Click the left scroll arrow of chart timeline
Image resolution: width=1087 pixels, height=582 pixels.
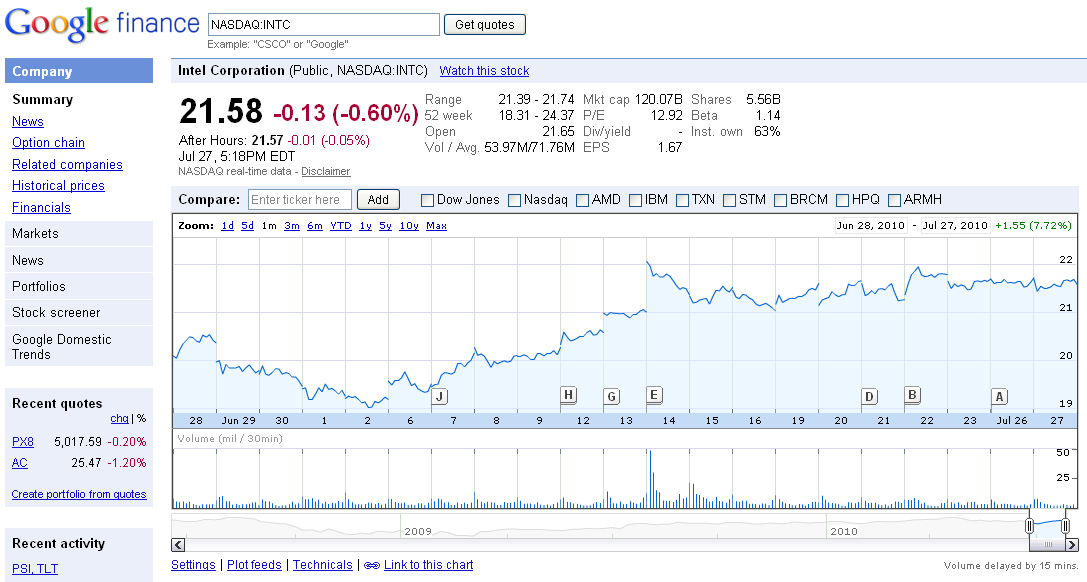[x=178, y=545]
